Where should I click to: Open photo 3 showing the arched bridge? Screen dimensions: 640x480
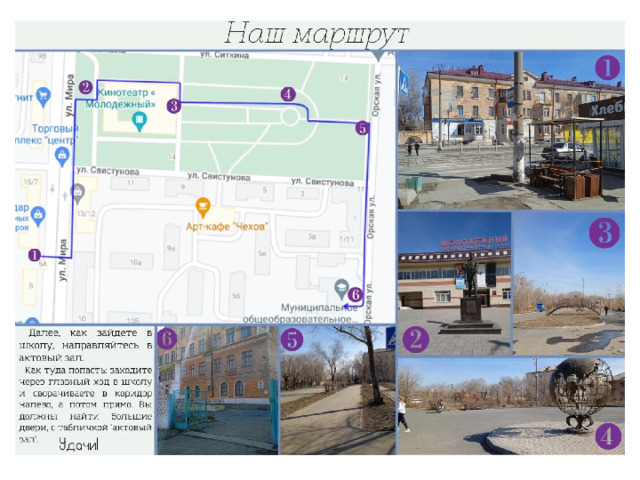coord(569,283)
